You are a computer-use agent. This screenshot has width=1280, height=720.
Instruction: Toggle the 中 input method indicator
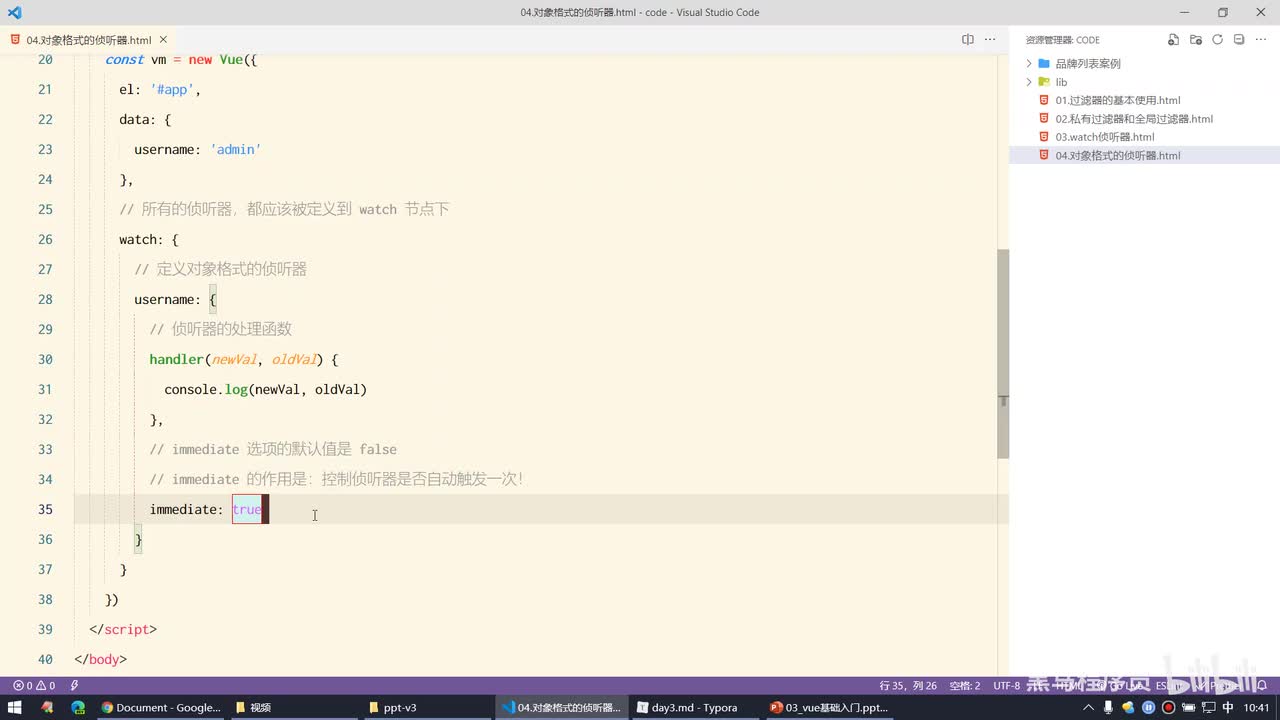[1228, 707]
